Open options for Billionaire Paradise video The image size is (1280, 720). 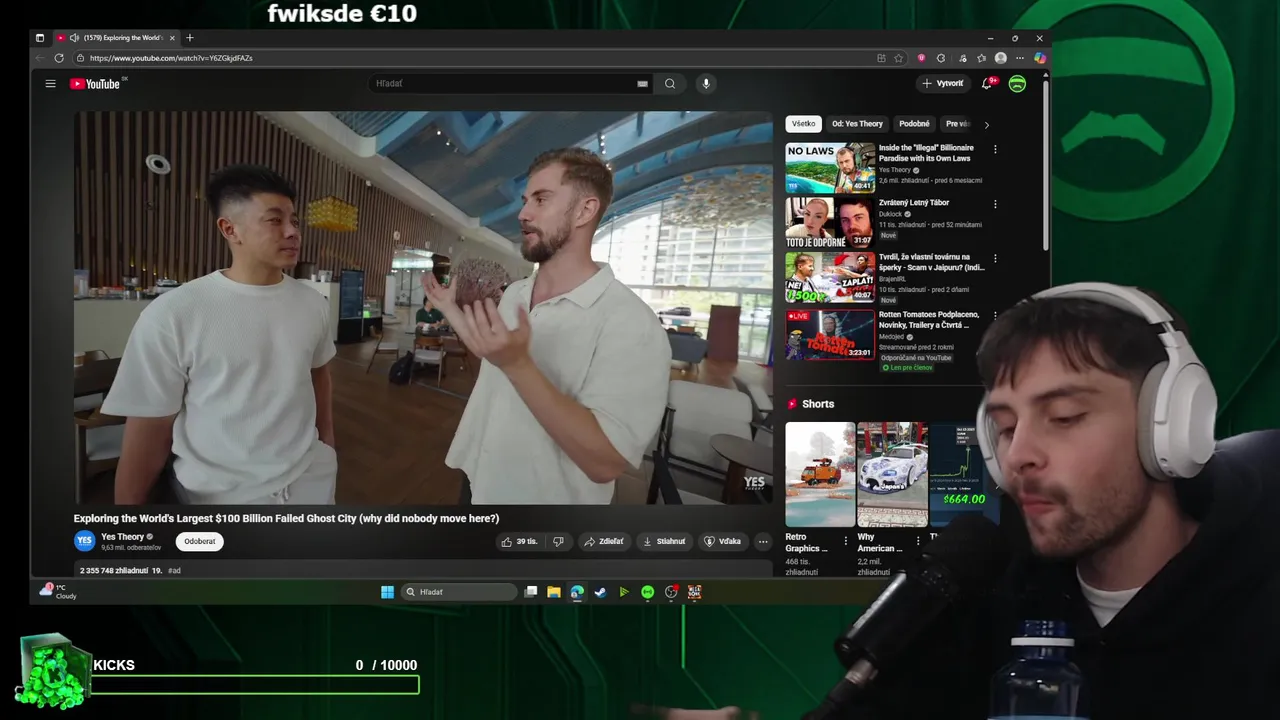tap(995, 150)
